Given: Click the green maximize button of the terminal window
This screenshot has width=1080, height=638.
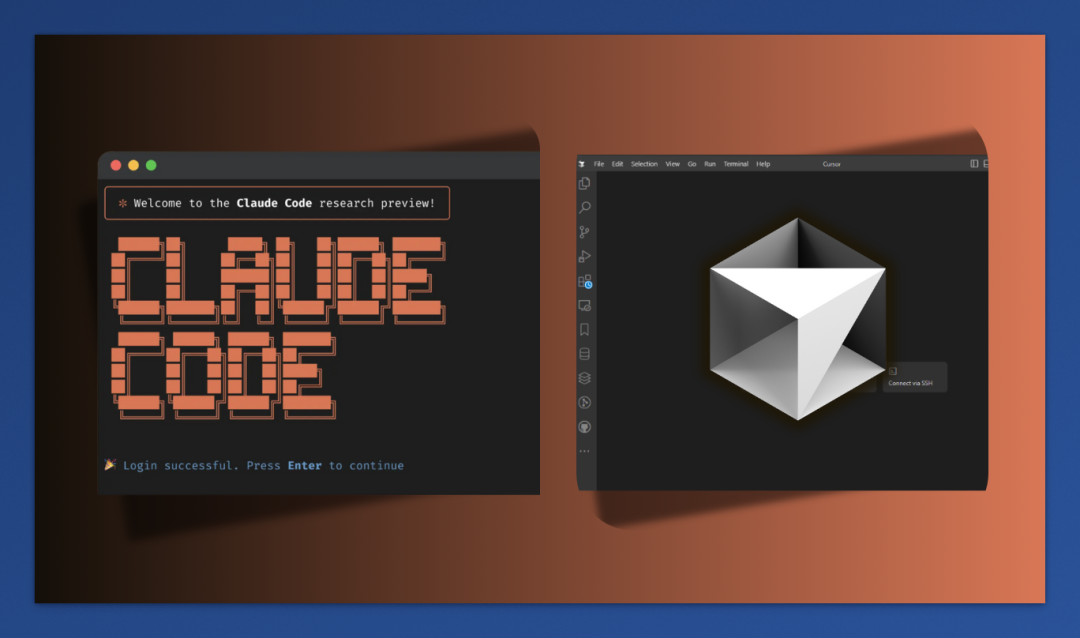Looking at the screenshot, I should [x=151, y=165].
